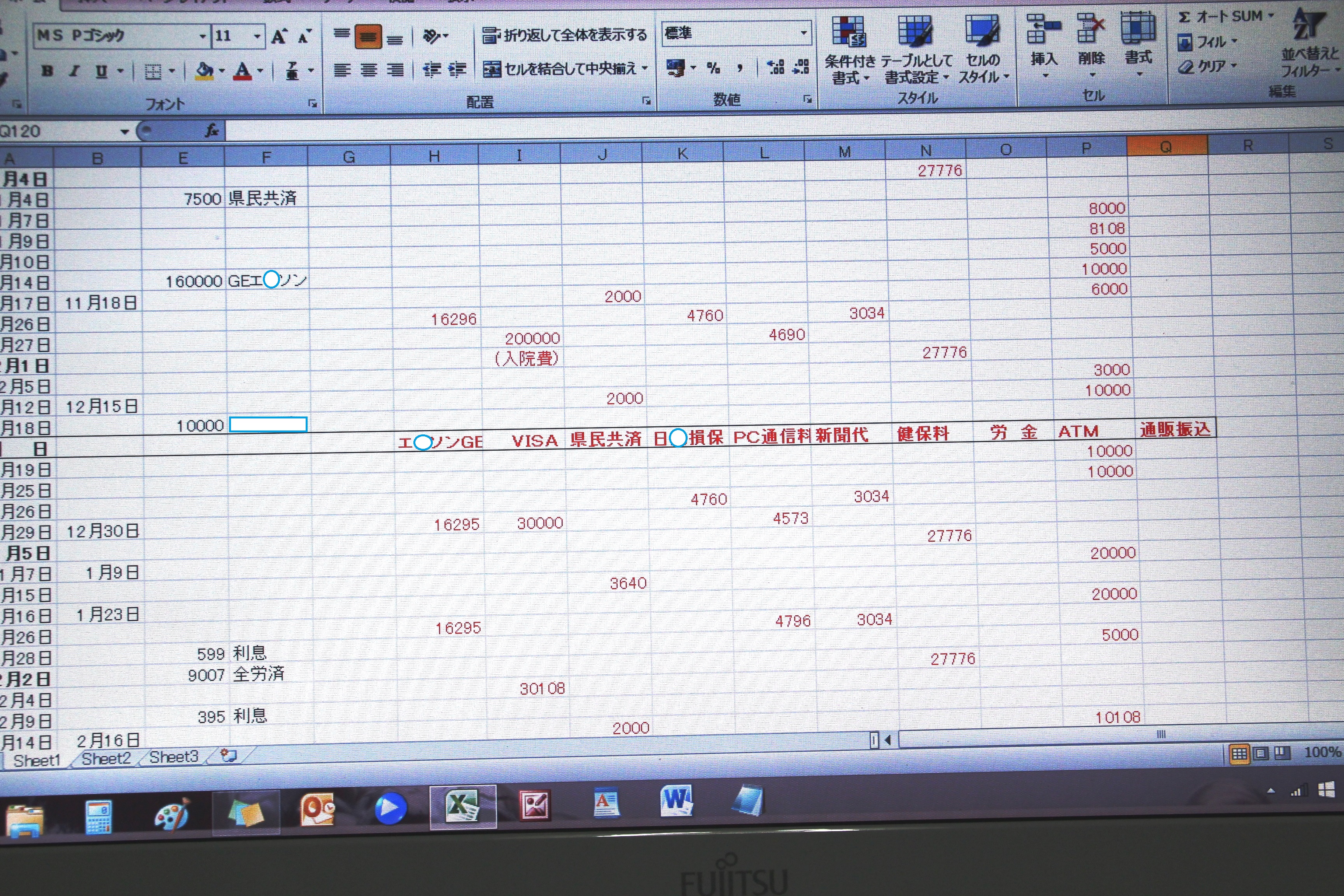Toggle italic formatting
Image resolution: width=1344 pixels, height=896 pixels.
(x=74, y=72)
